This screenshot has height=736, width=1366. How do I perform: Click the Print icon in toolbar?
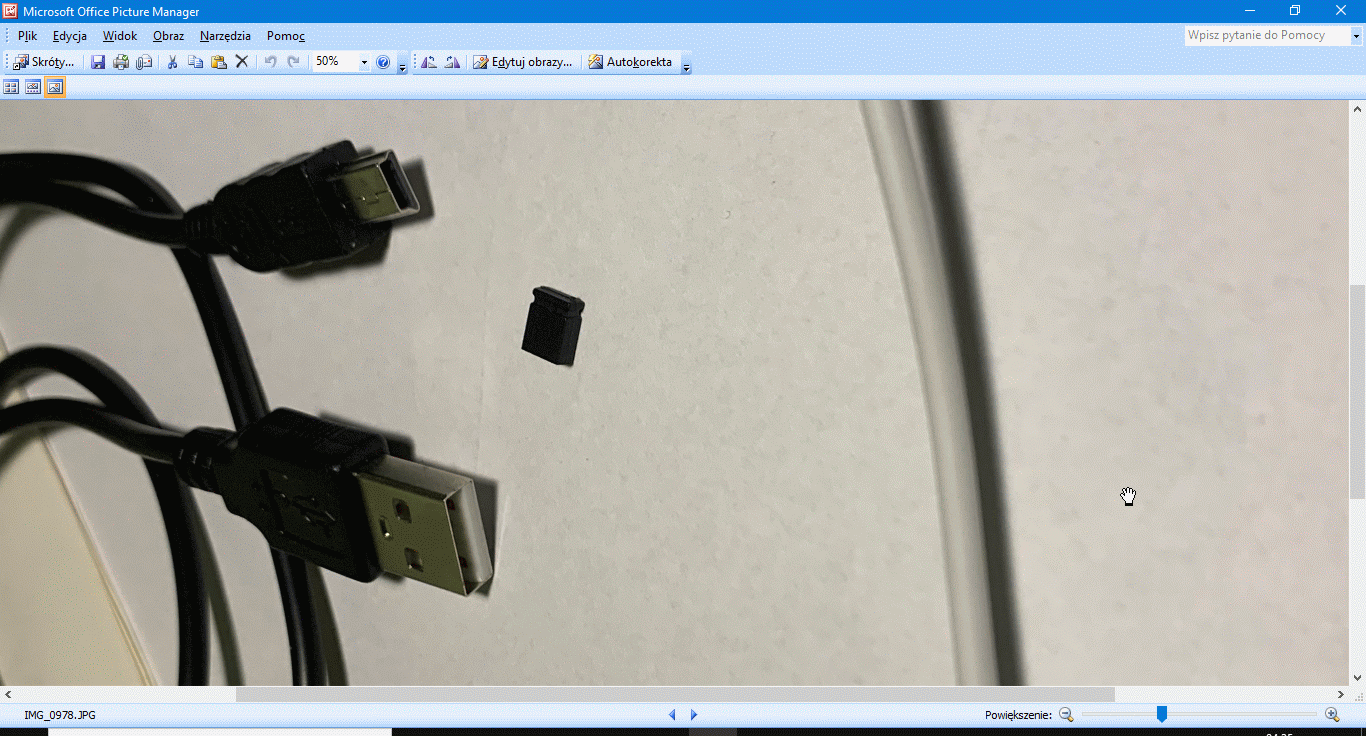click(121, 62)
